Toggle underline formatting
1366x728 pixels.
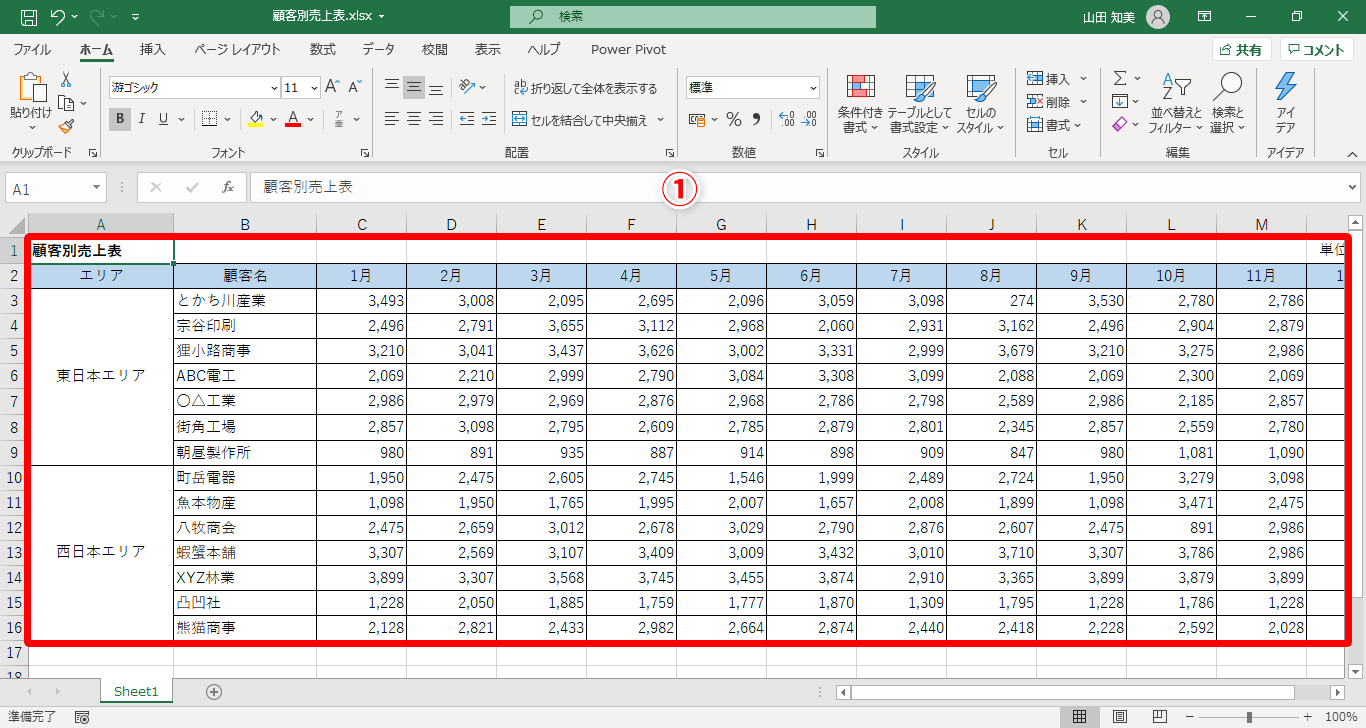pyautogui.click(x=164, y=119)
